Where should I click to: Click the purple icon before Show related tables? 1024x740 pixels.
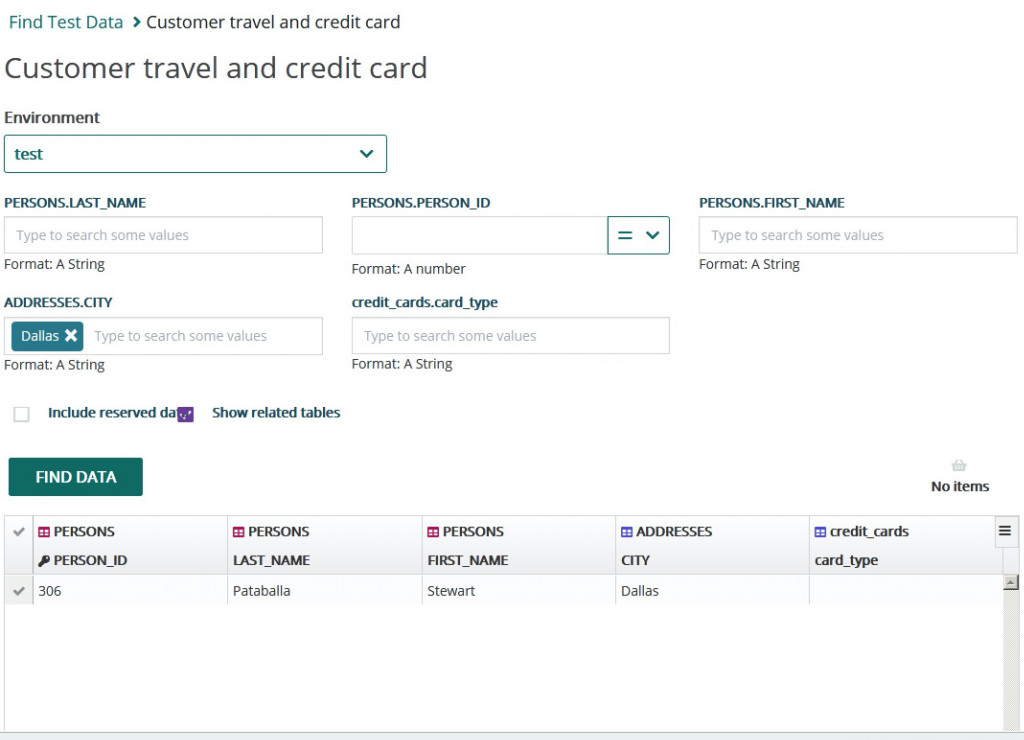click(x=185, y=414)
